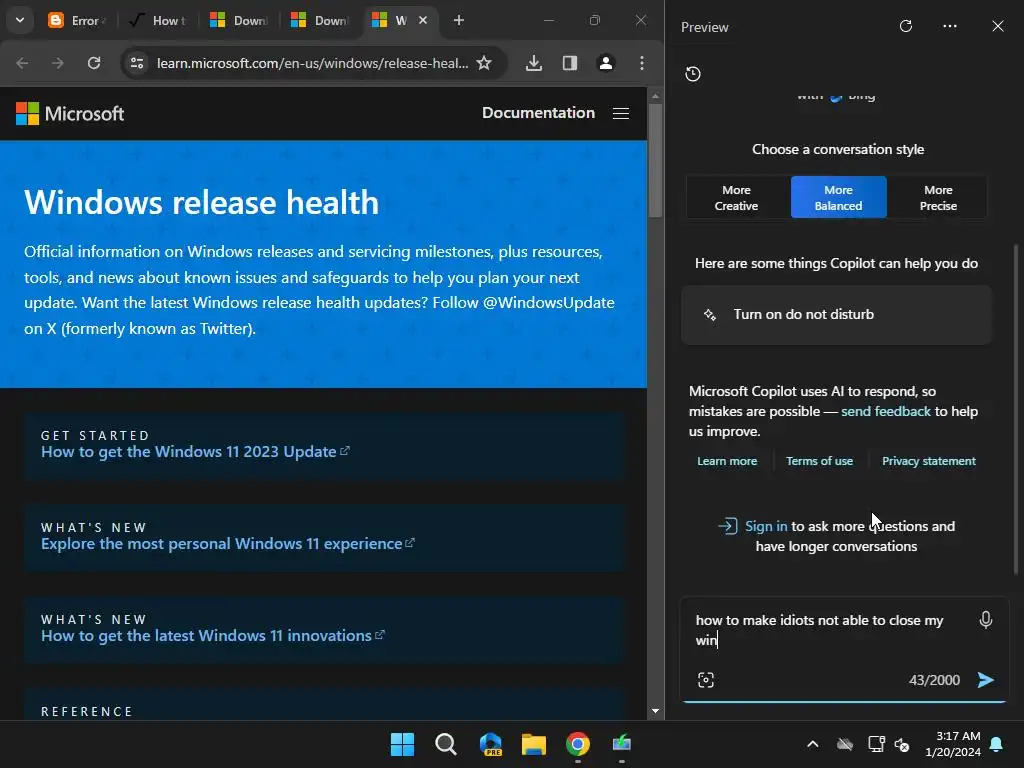The height and width of the screenshot is (768, 1024).
Task: Open Privacy statement link
Action: 929,461
